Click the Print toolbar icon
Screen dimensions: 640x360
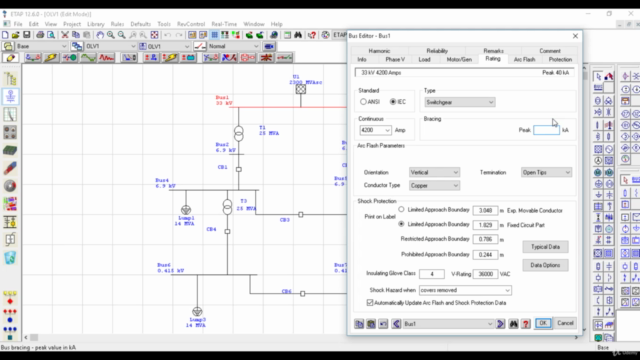pyautogui.click(x=40, y=35)
